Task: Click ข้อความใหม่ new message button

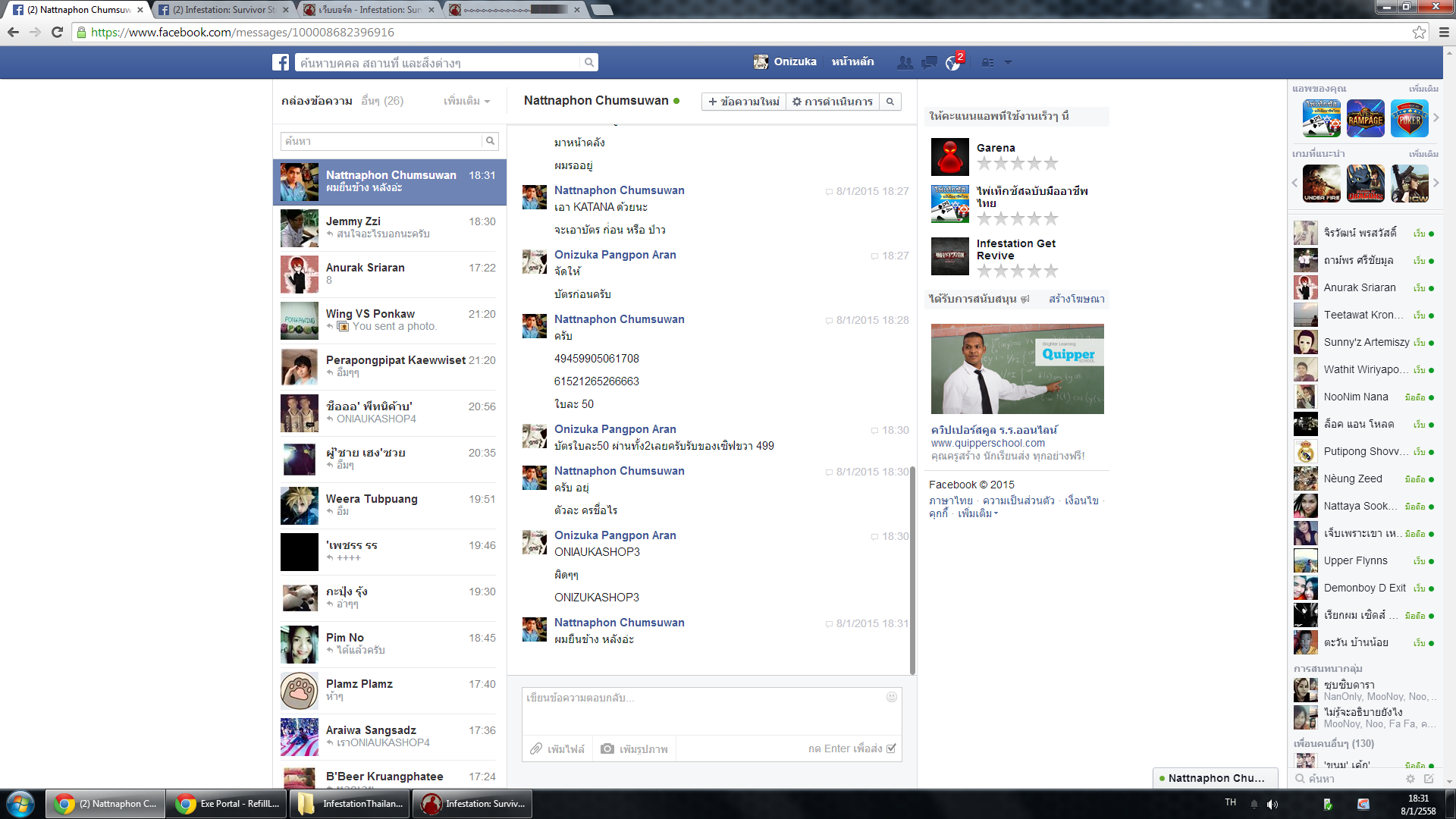Action: 743,102
